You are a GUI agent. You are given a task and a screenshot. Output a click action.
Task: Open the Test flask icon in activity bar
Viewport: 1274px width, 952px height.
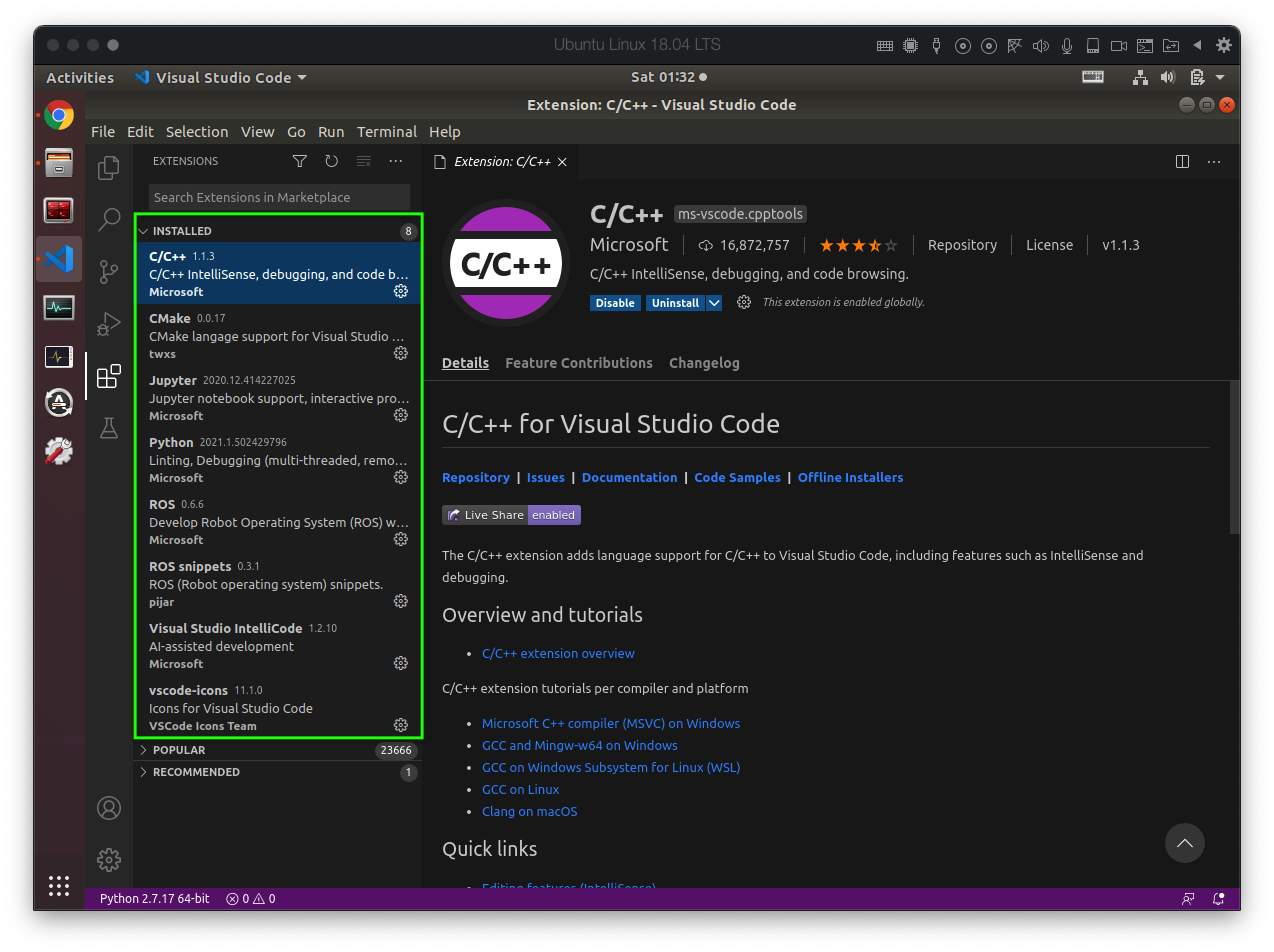coord(109,428)
